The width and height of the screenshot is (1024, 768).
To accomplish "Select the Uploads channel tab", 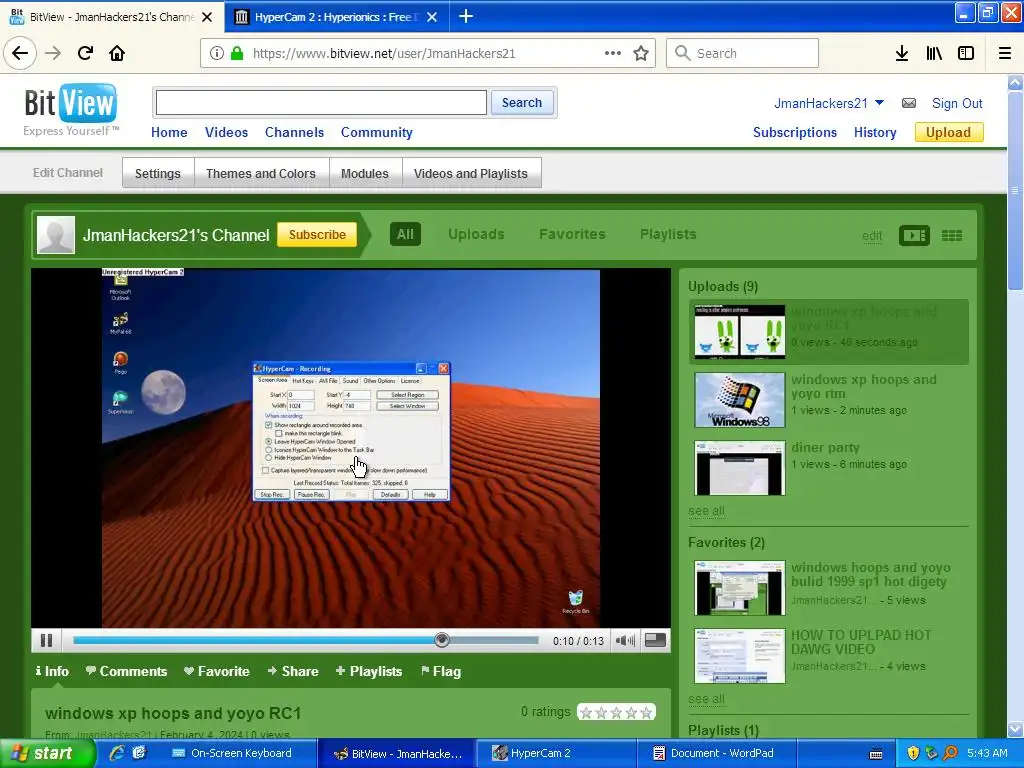I will tap(476, 234).
